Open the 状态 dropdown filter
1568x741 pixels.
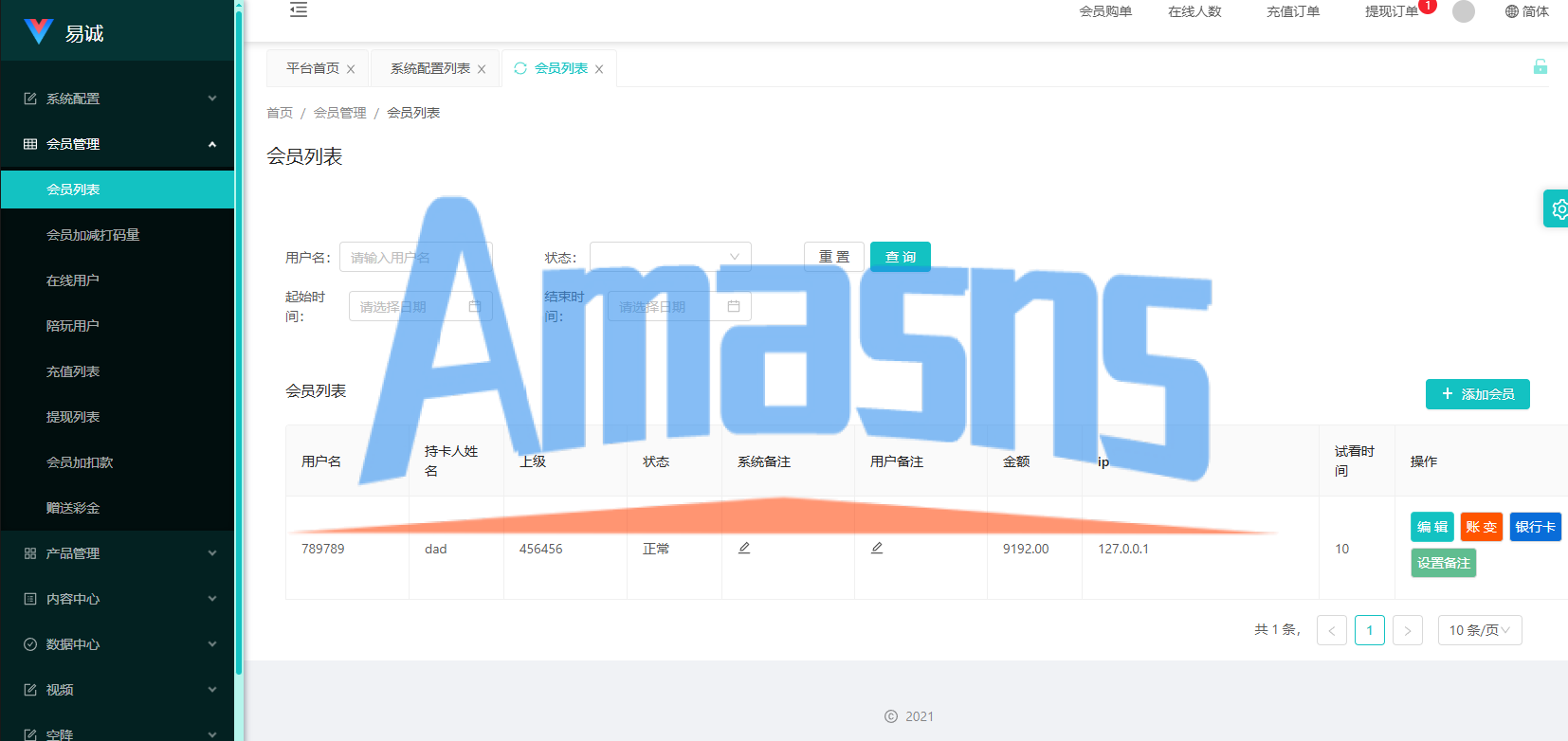pyautogui.click(x=670, y=257)
